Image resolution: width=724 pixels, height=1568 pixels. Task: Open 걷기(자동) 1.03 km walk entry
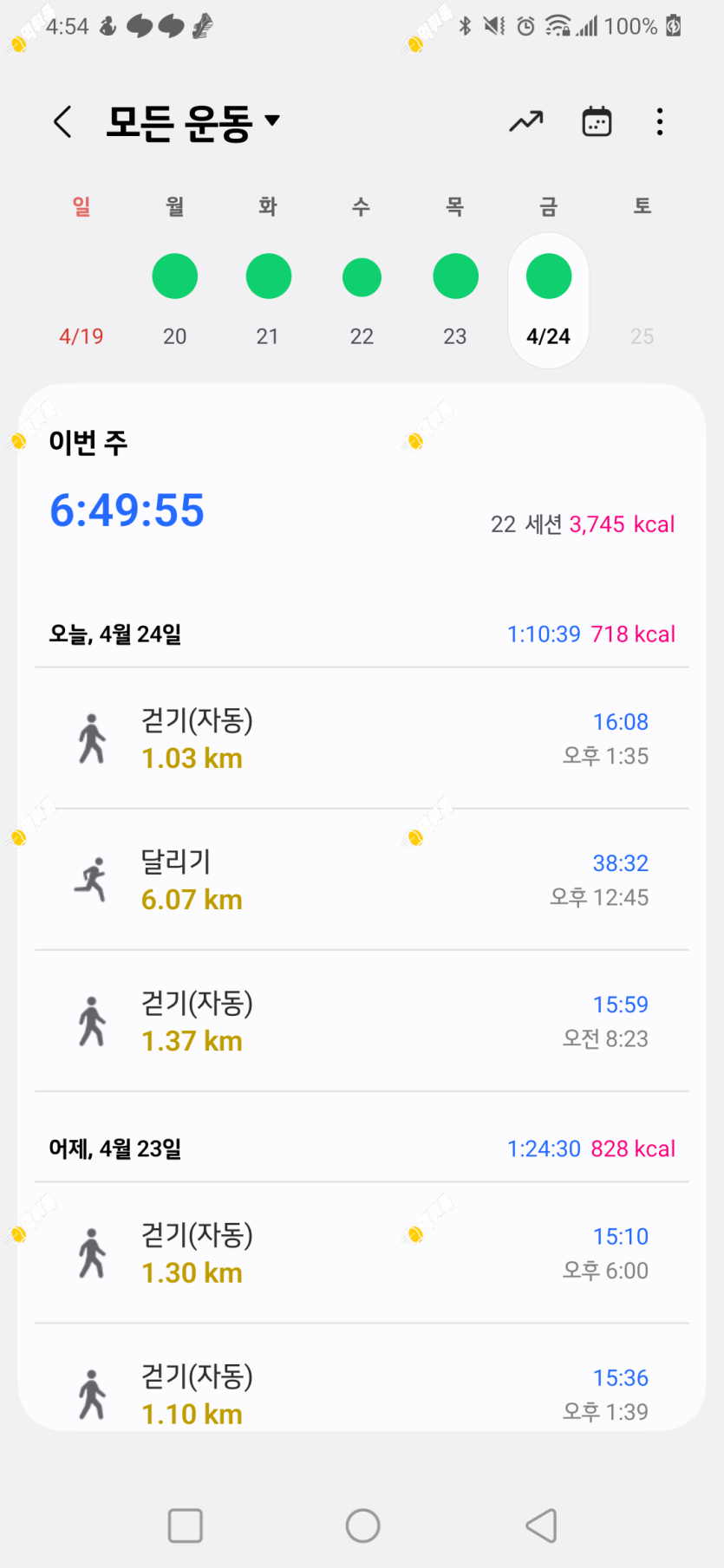362,738
